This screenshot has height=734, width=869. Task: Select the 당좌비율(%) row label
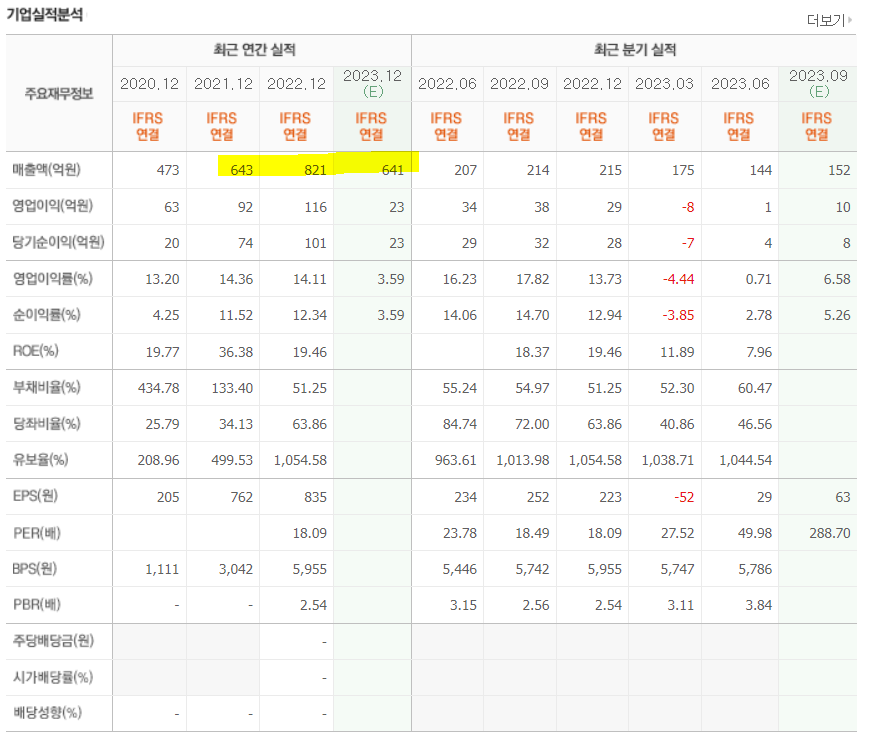47,424
